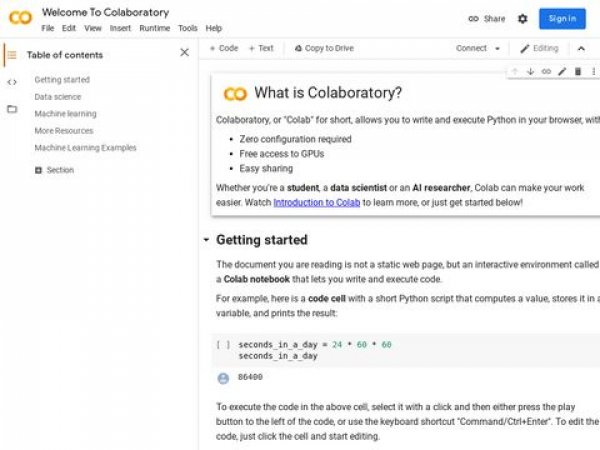Image resolution: width=600 pixels, height=450 pixels.
Task: Open the Runtime menu
Action: [155, 28]
